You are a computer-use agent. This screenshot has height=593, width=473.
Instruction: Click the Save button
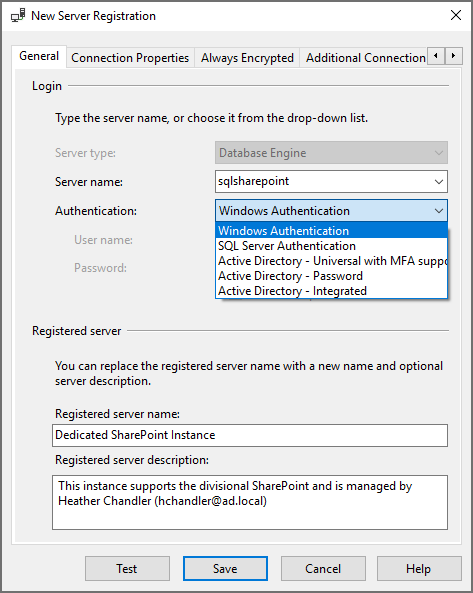[x=225, y=568]
